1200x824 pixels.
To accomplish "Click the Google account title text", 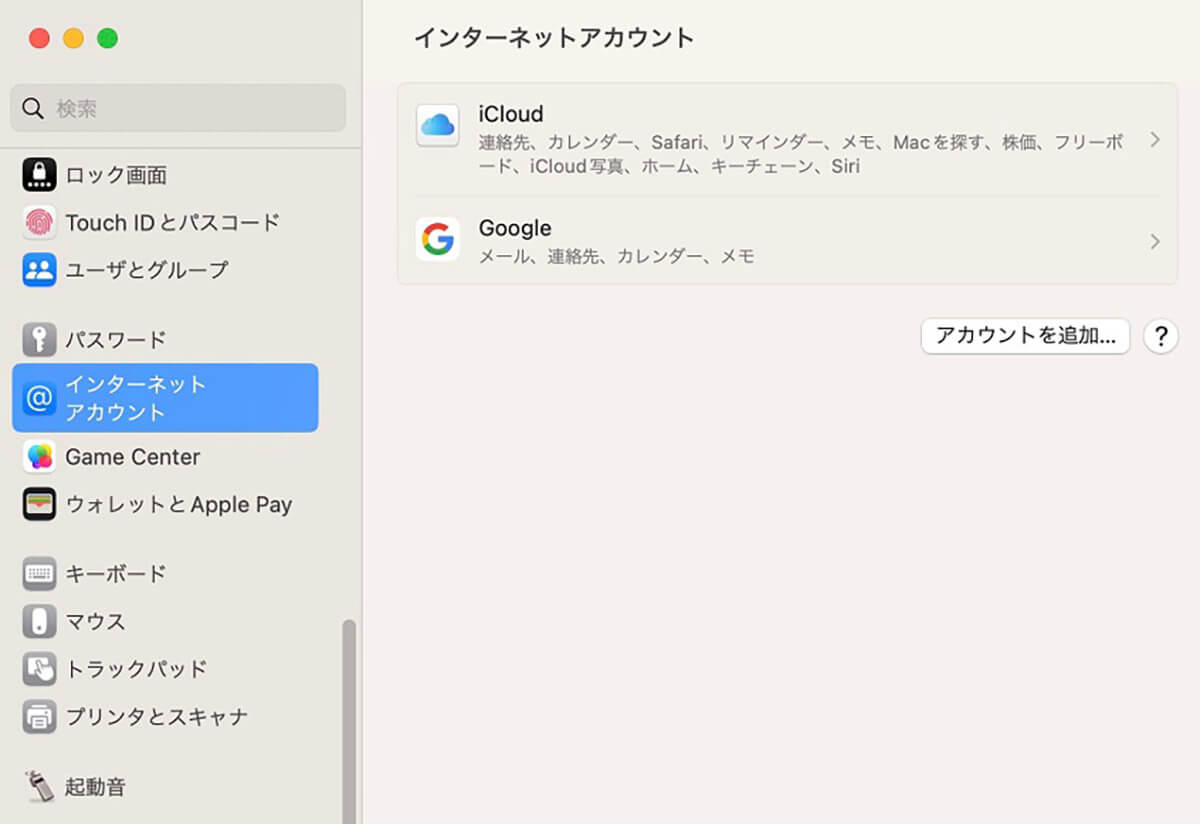I will pos(515,228).
